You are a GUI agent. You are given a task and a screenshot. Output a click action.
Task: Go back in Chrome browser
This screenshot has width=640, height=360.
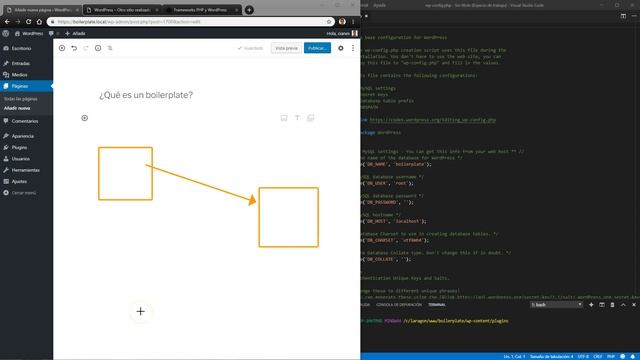point(7,22)
